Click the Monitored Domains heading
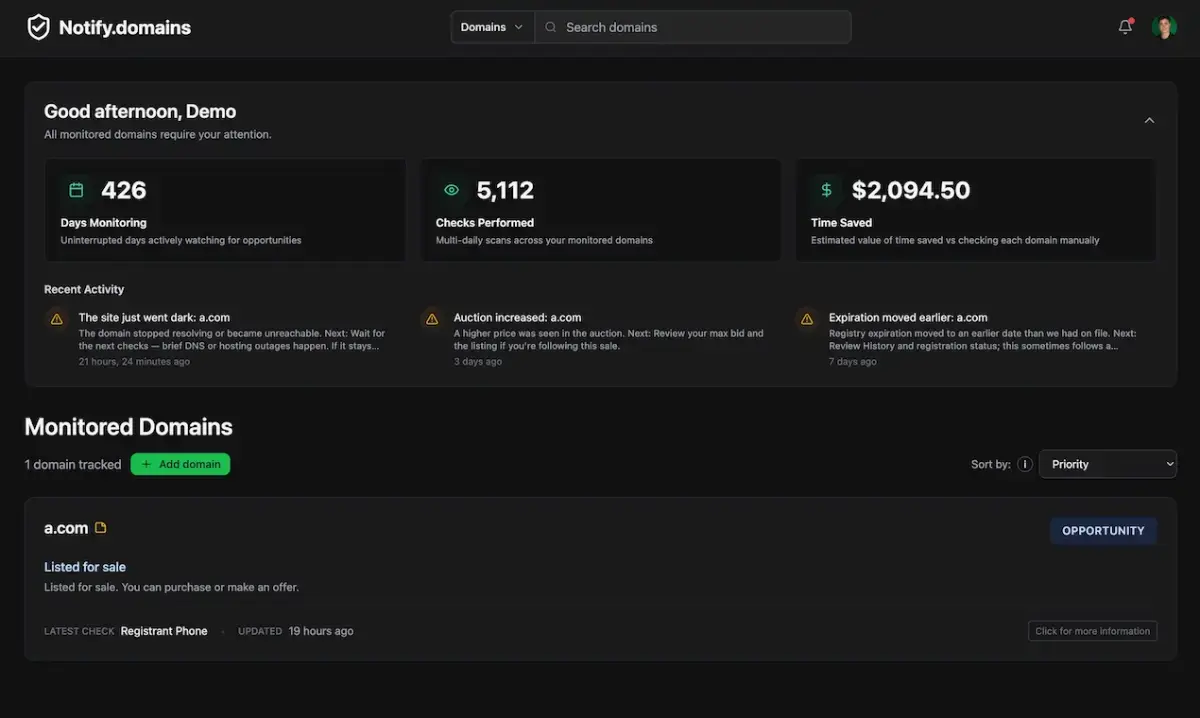The image size is (1200, 718). pos(128,427)
